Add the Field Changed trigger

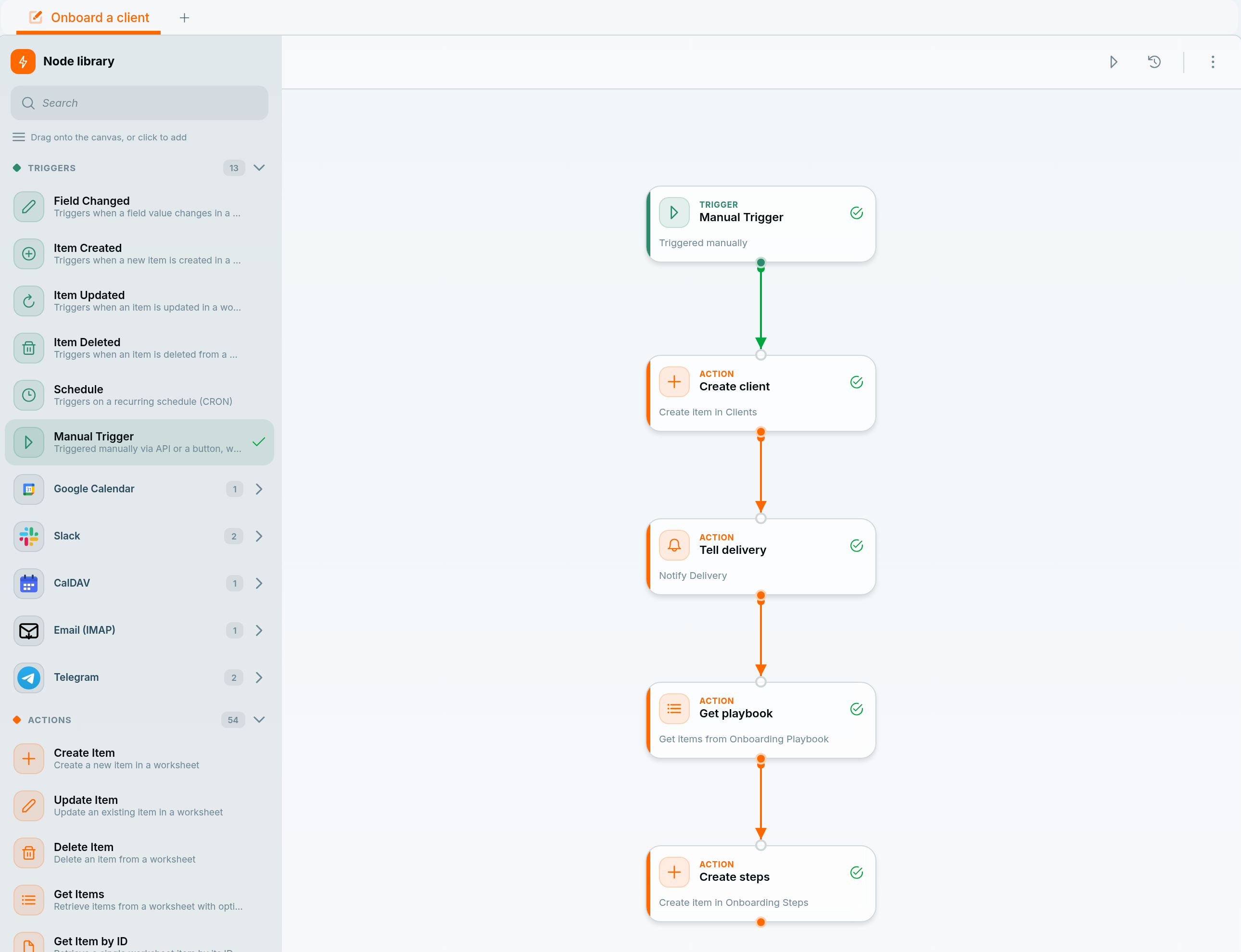pos(139,207)
